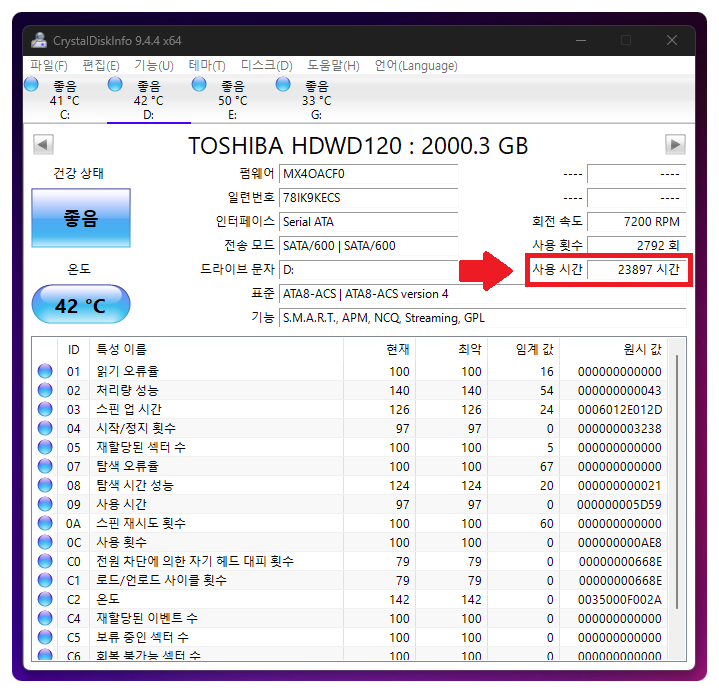
Task: Click the ID column header
Action: (x=74, y=350)
